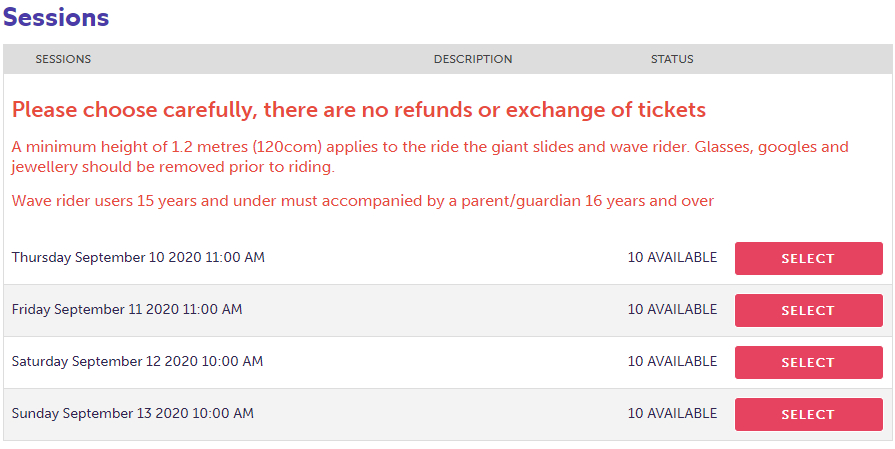This screenshot has width=895, height=449.
Task: Click the Friday September 11 2020 date text
Action: pyautogui.click(x=127, y=310)
